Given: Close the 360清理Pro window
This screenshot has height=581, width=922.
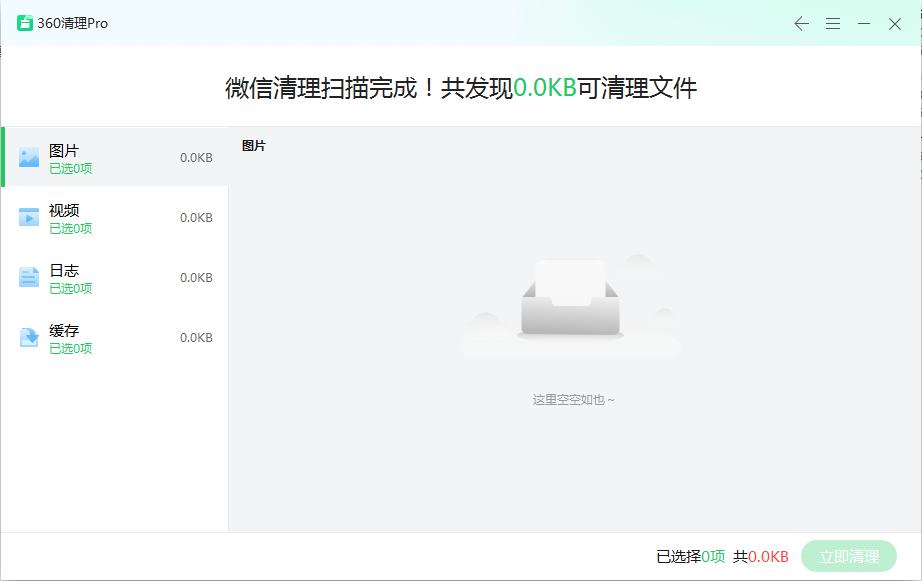Looking at the screenshot, I should [x=895, y=24].
